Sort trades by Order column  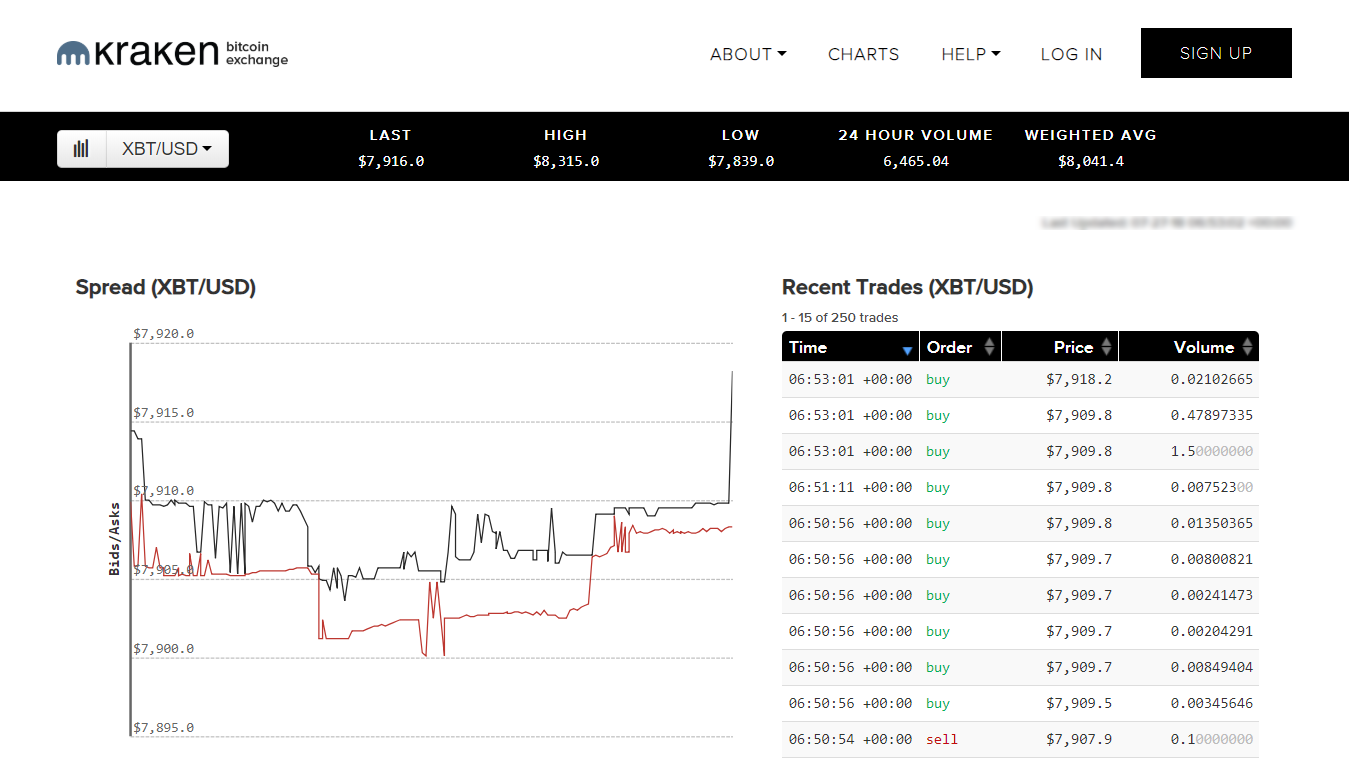[x=960, y=347]
